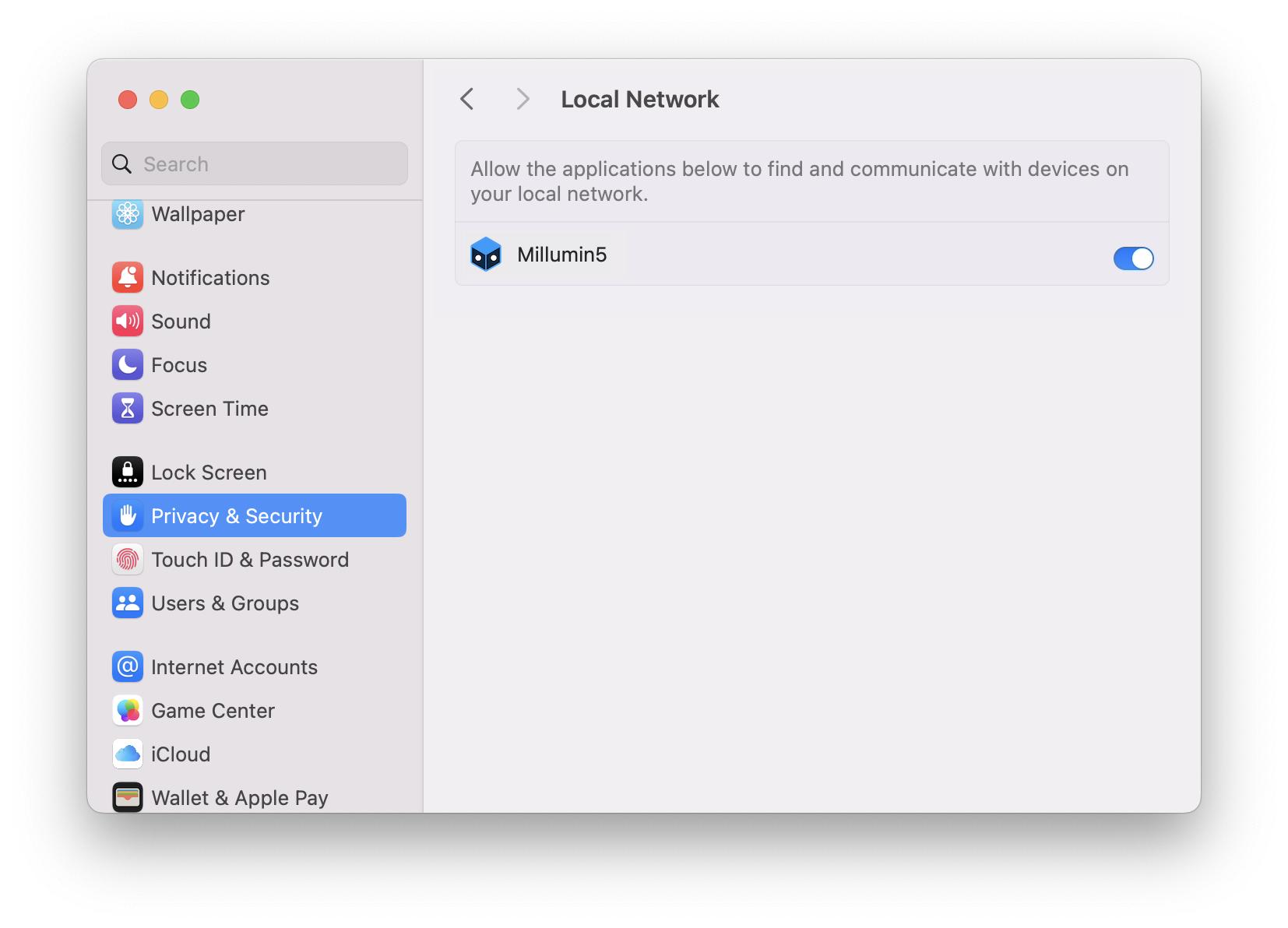Select Game Center in sidebar
1288x928 pixels.
point(213,711)
